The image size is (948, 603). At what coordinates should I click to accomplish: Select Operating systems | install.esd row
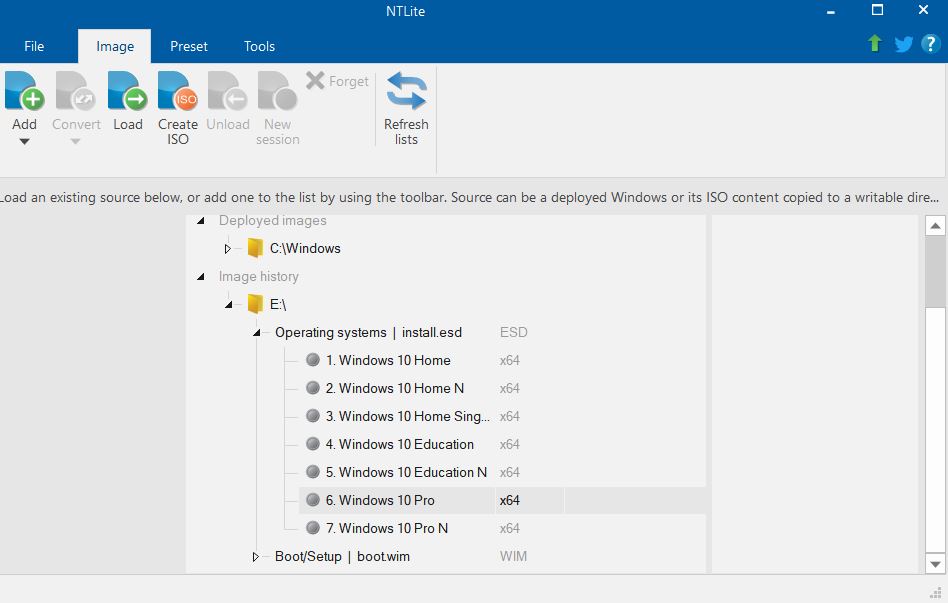(368, 333)
